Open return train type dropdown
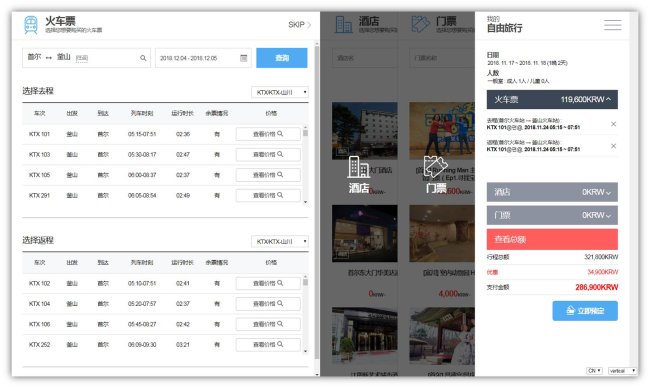 [x=280, y=241]
